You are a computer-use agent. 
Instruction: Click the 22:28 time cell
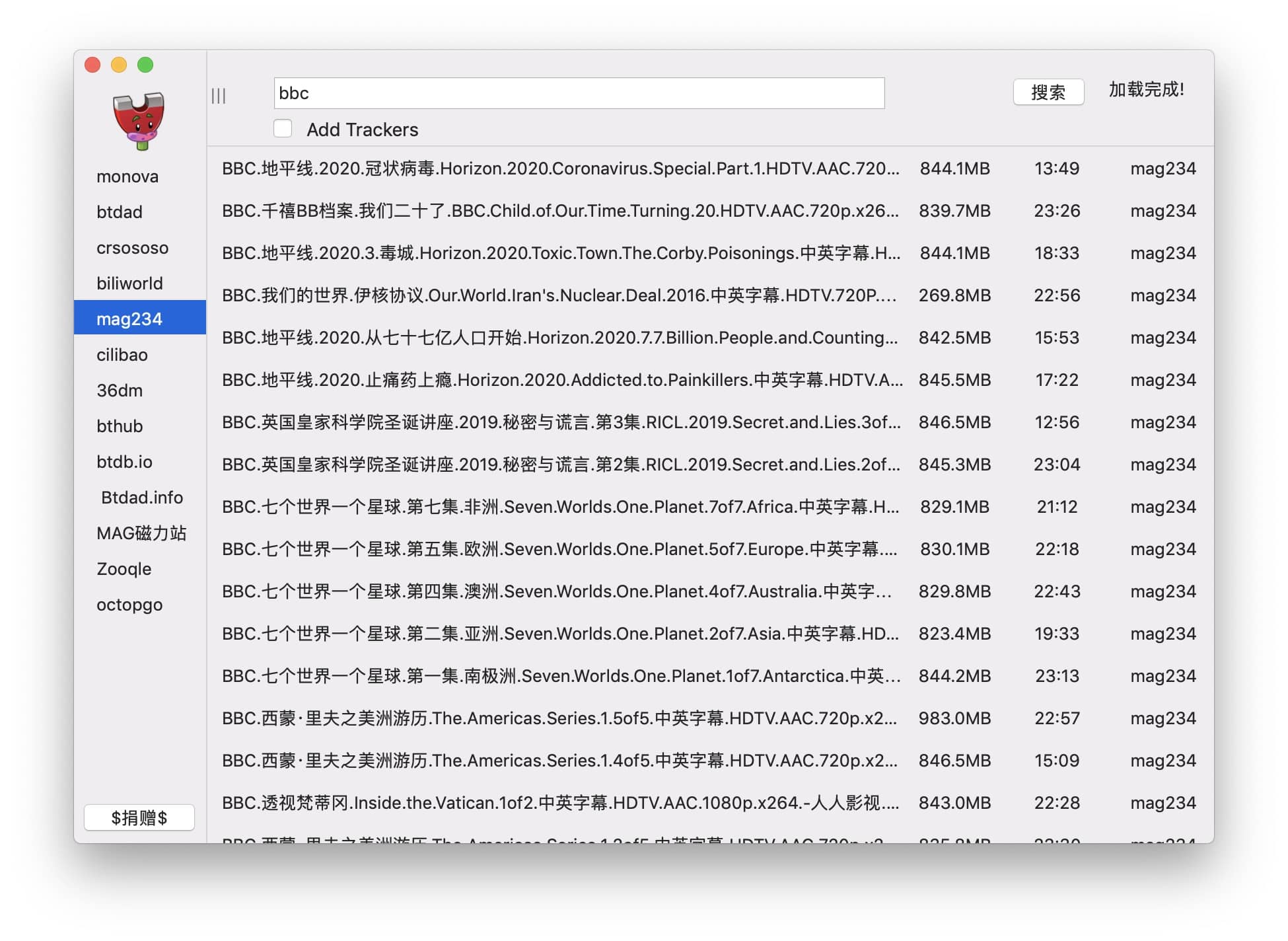[x=1057, y=803]
